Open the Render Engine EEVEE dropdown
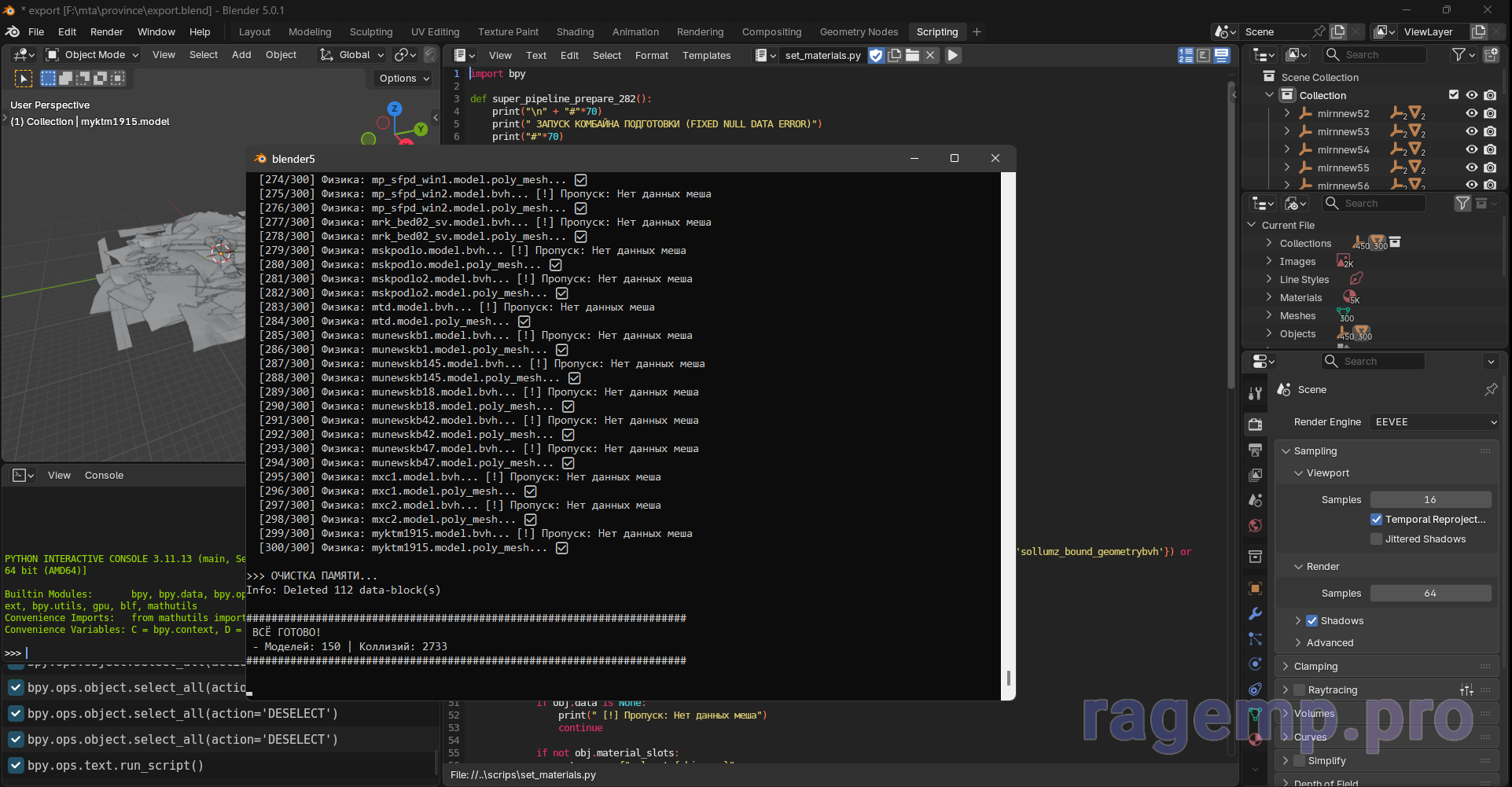 click(x=1434, y=422)
